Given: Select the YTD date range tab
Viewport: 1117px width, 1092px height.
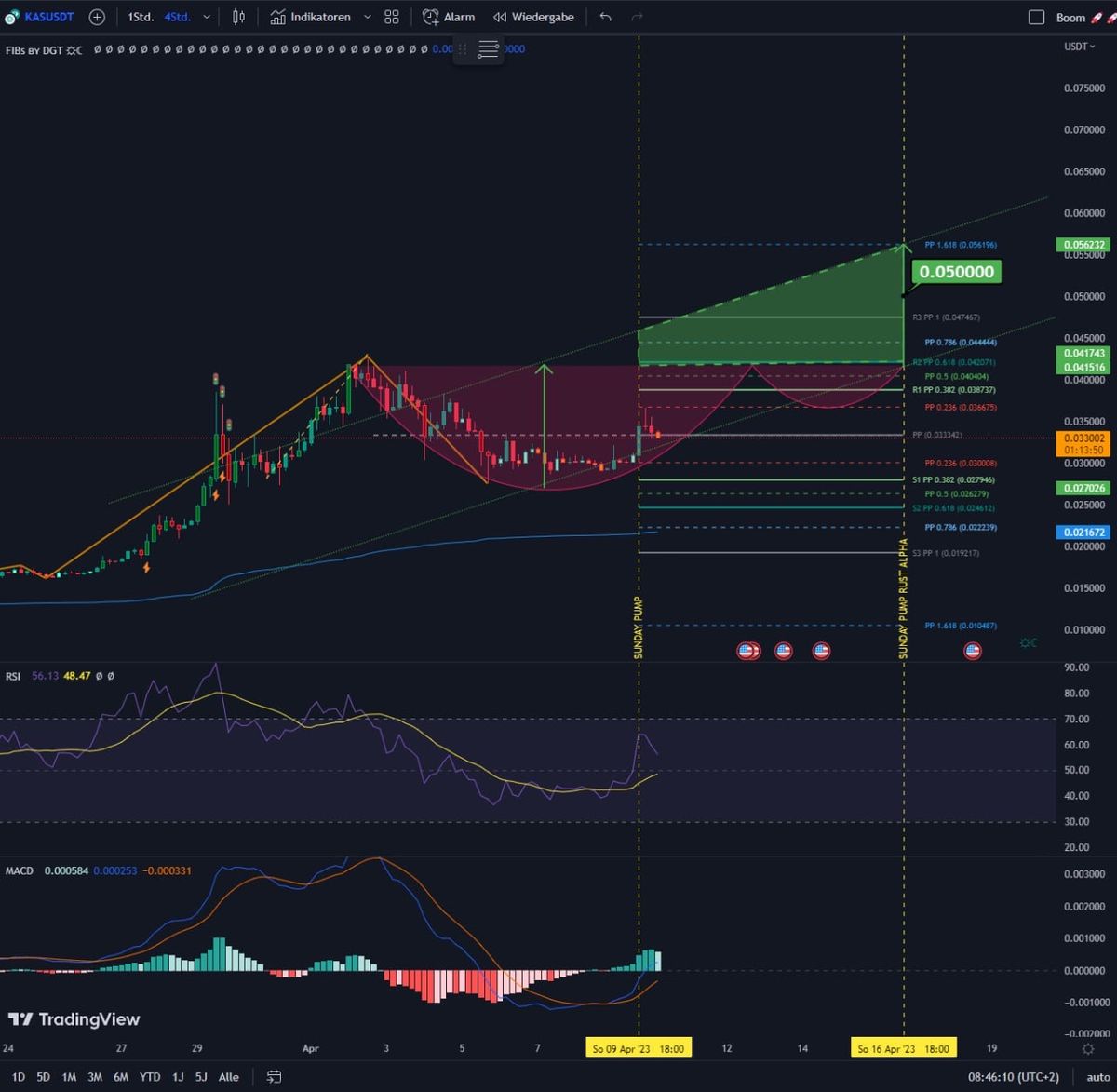Looking at the screenshot, I should click(x=149, y=1076).
